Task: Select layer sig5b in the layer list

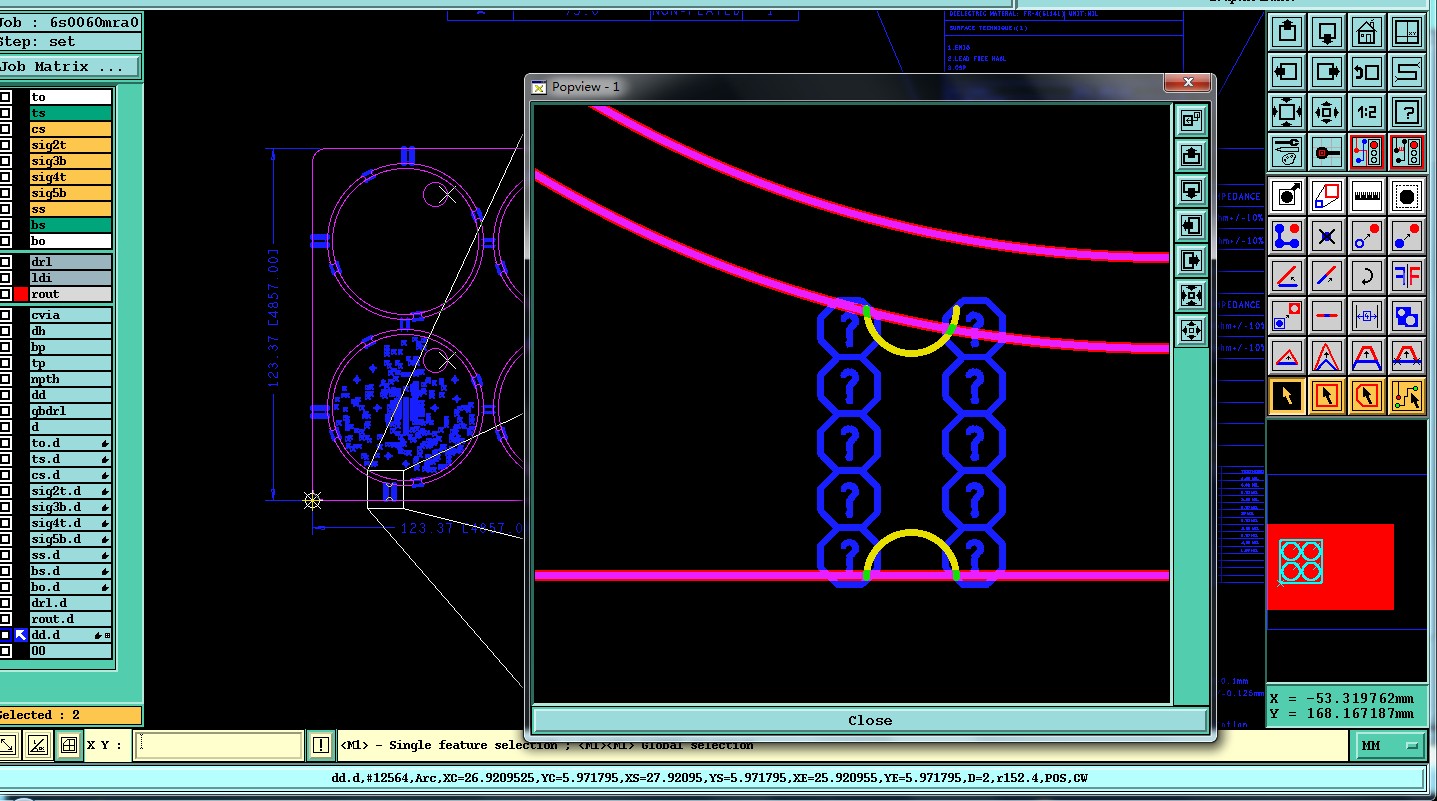Action: 70,193
